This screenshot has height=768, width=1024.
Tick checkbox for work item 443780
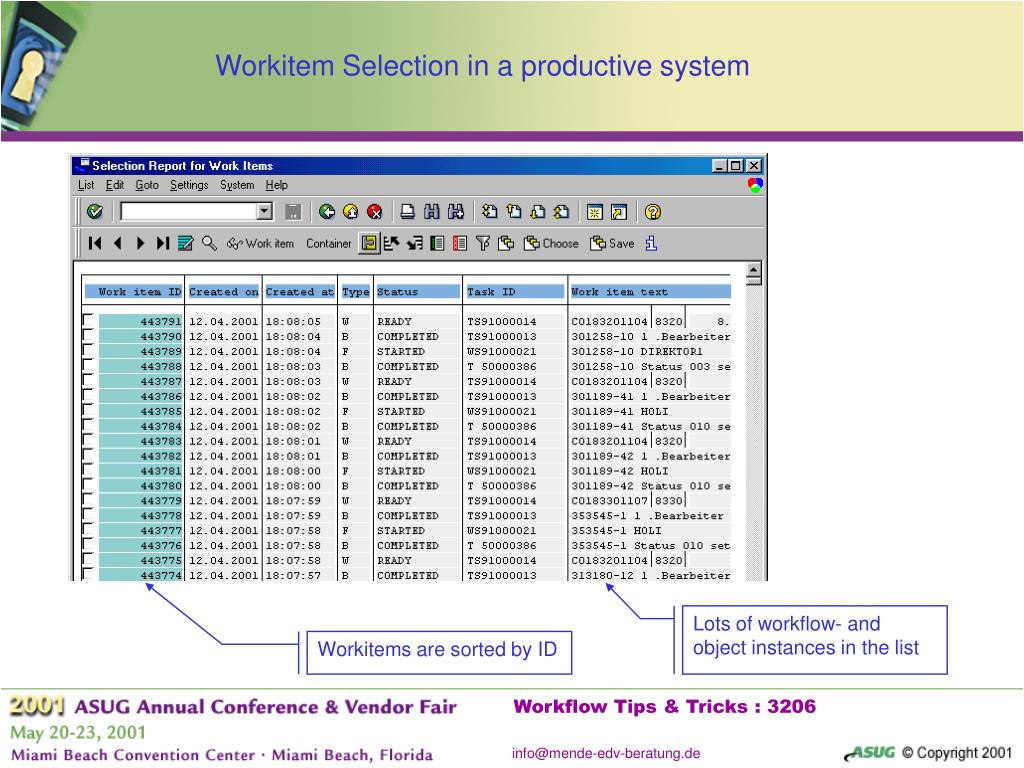[x=88, y=485]
